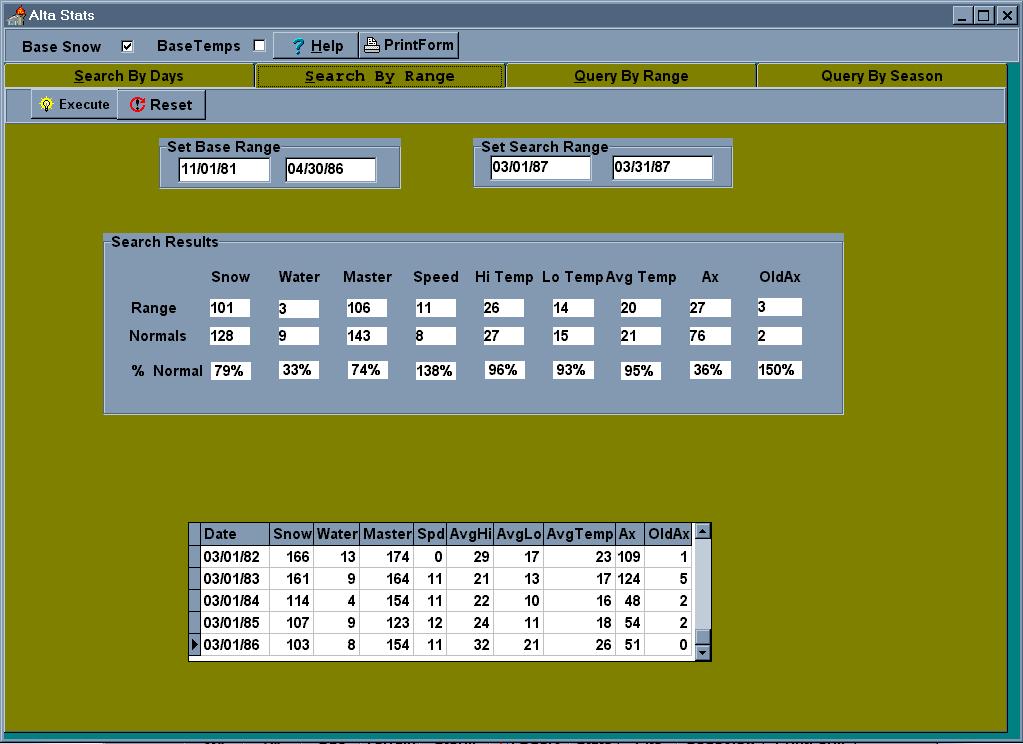Select the 03/01/82 date cell
The image size is (1023, 744).
coord(236,557)
